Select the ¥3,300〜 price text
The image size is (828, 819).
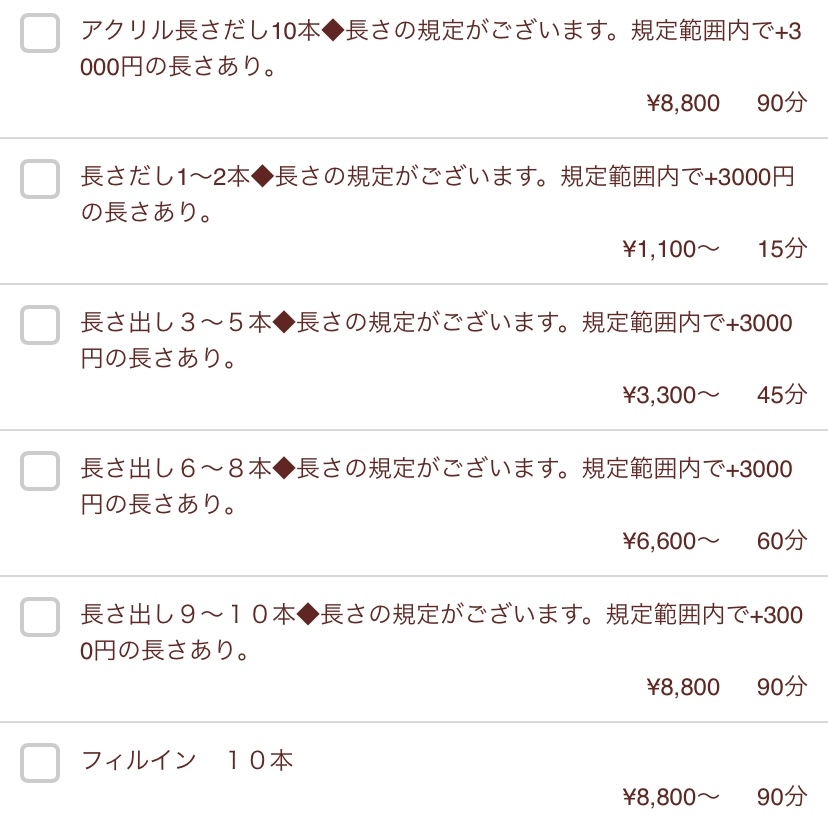pyautogui.click(x=671, y=394)
